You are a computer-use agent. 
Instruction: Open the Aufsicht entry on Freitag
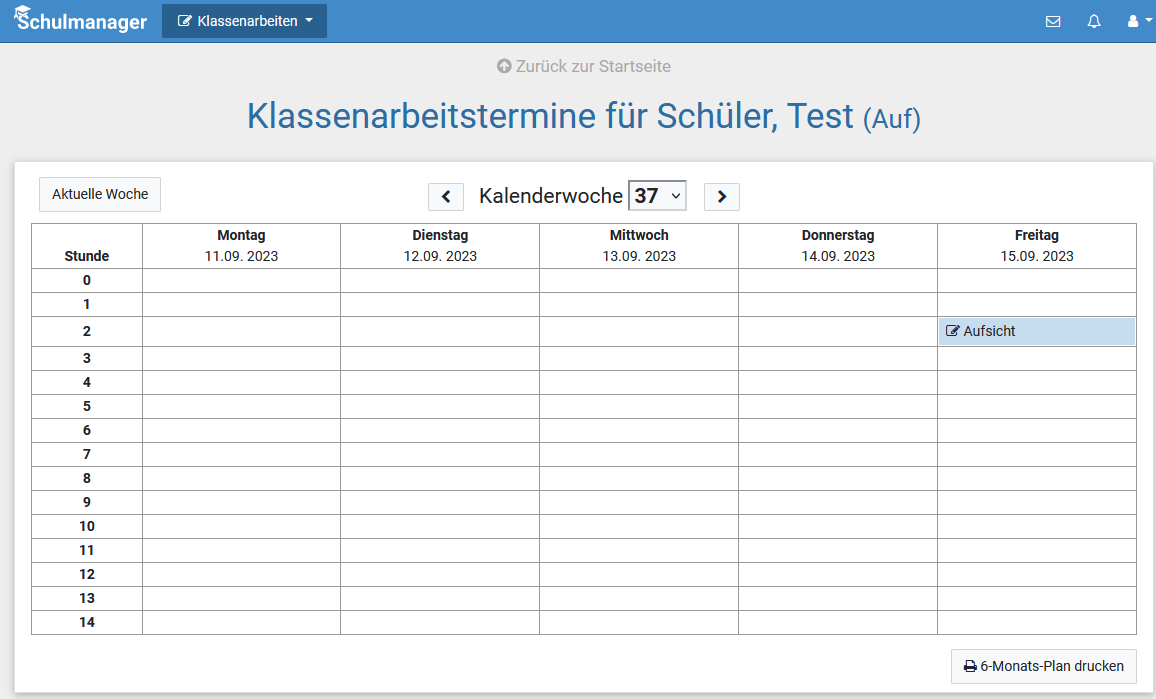pos(1036,331)
